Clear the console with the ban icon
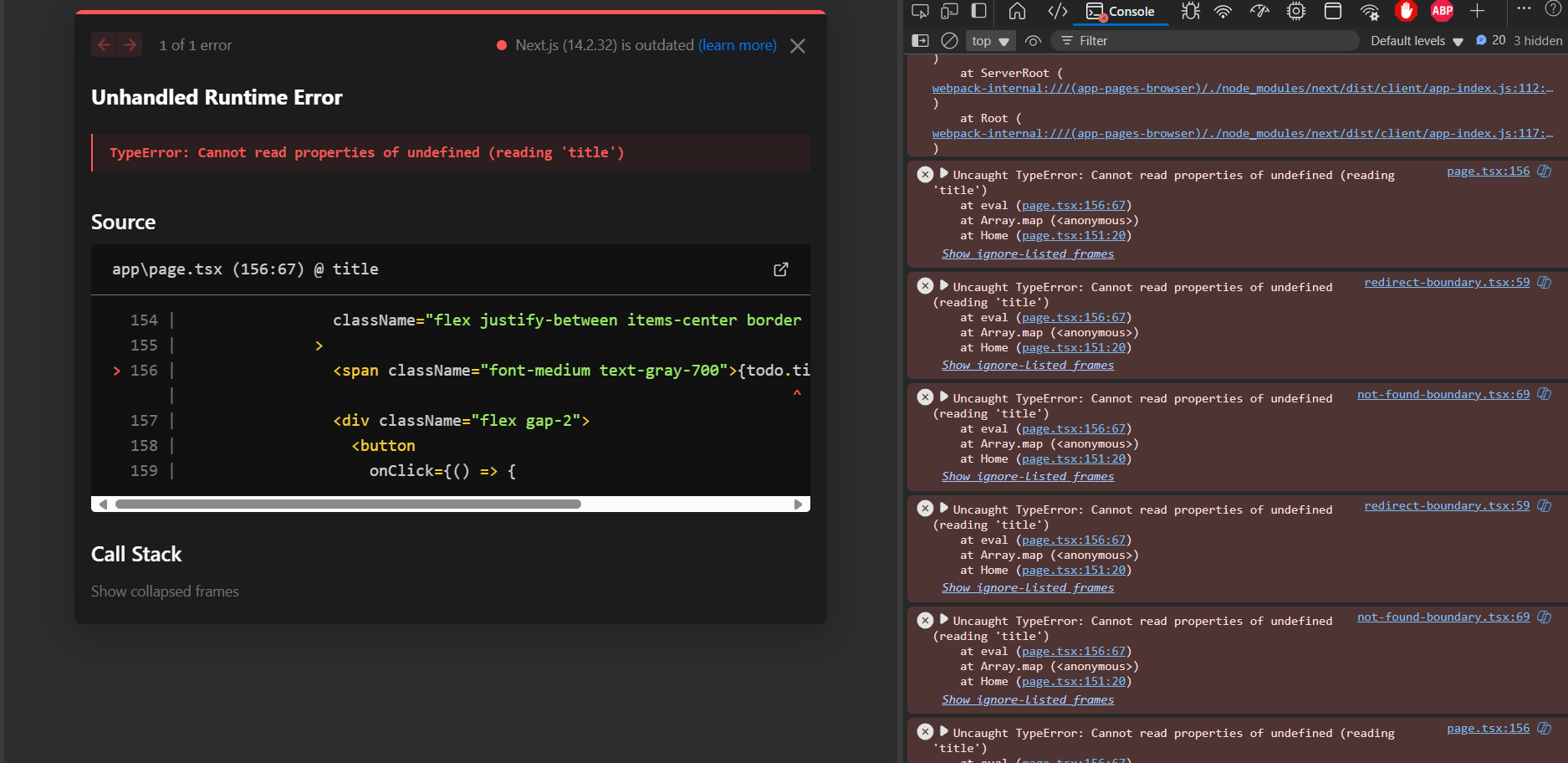This screenshot has width=1568, height=763. pos(949,40)
